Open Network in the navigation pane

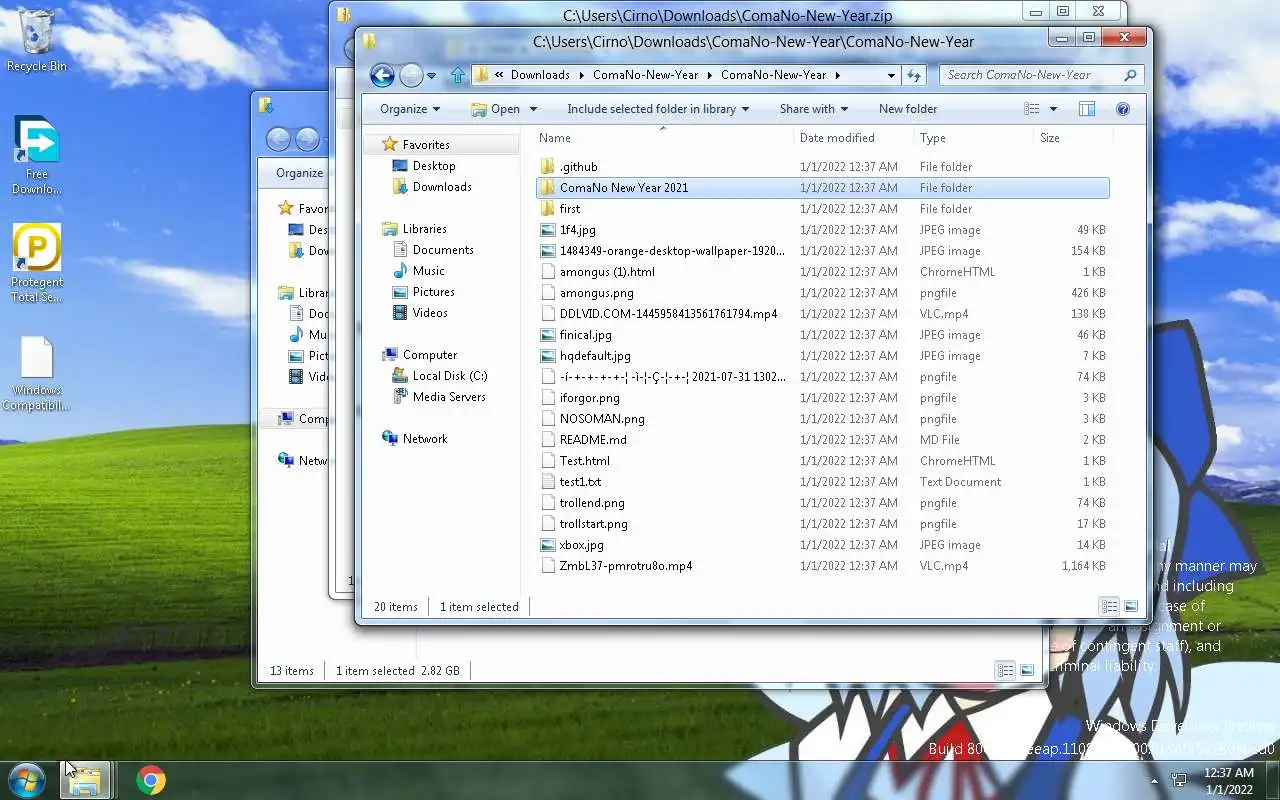425,439
